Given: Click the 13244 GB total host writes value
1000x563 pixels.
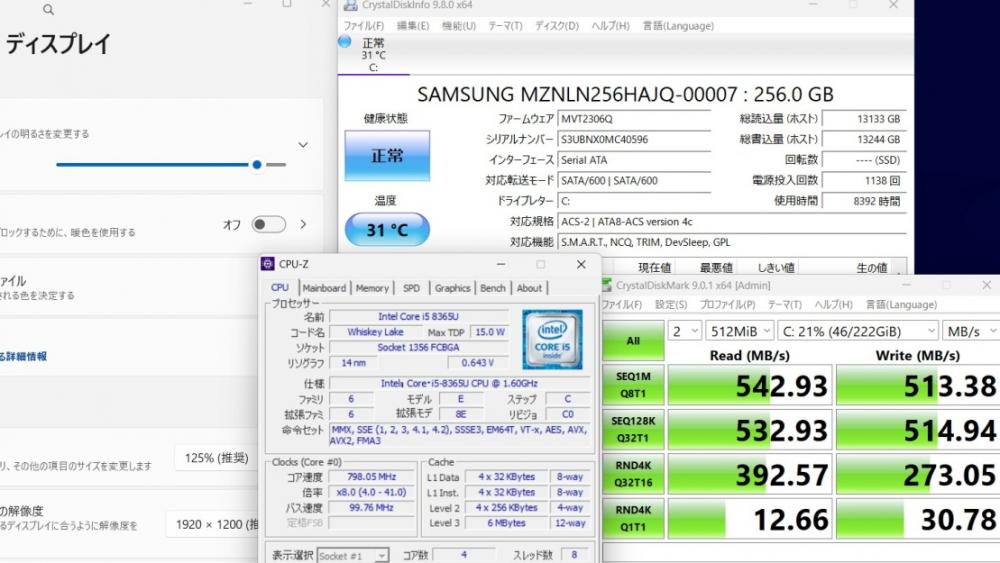Looking at the screenshot, I should point(864,140).
